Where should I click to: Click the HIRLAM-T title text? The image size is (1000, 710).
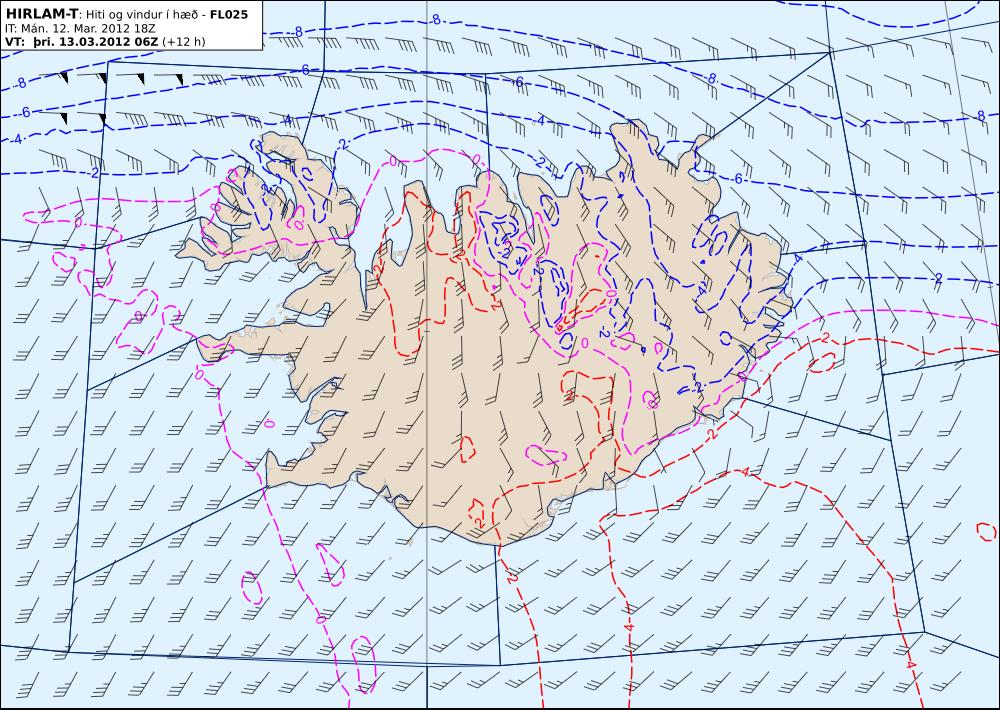41,13
